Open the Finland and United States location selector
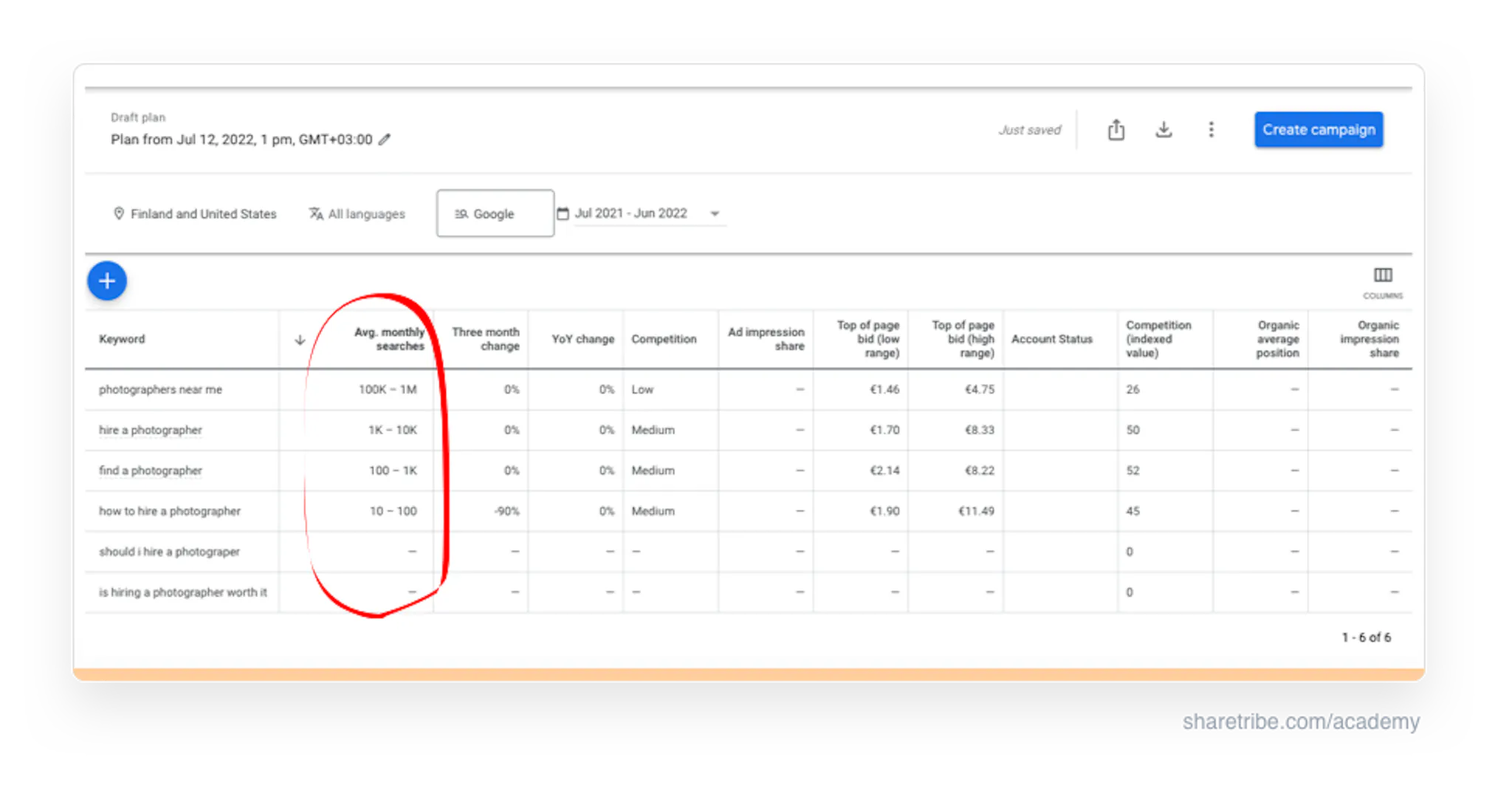Viewport: 1512px width, 808px height. (203, 213)
